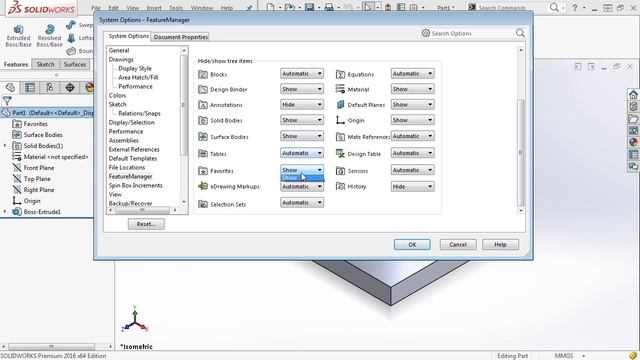Click Save icon in top toolbar
The width and height of the screenshot is (640, 360).
point(309,7)
